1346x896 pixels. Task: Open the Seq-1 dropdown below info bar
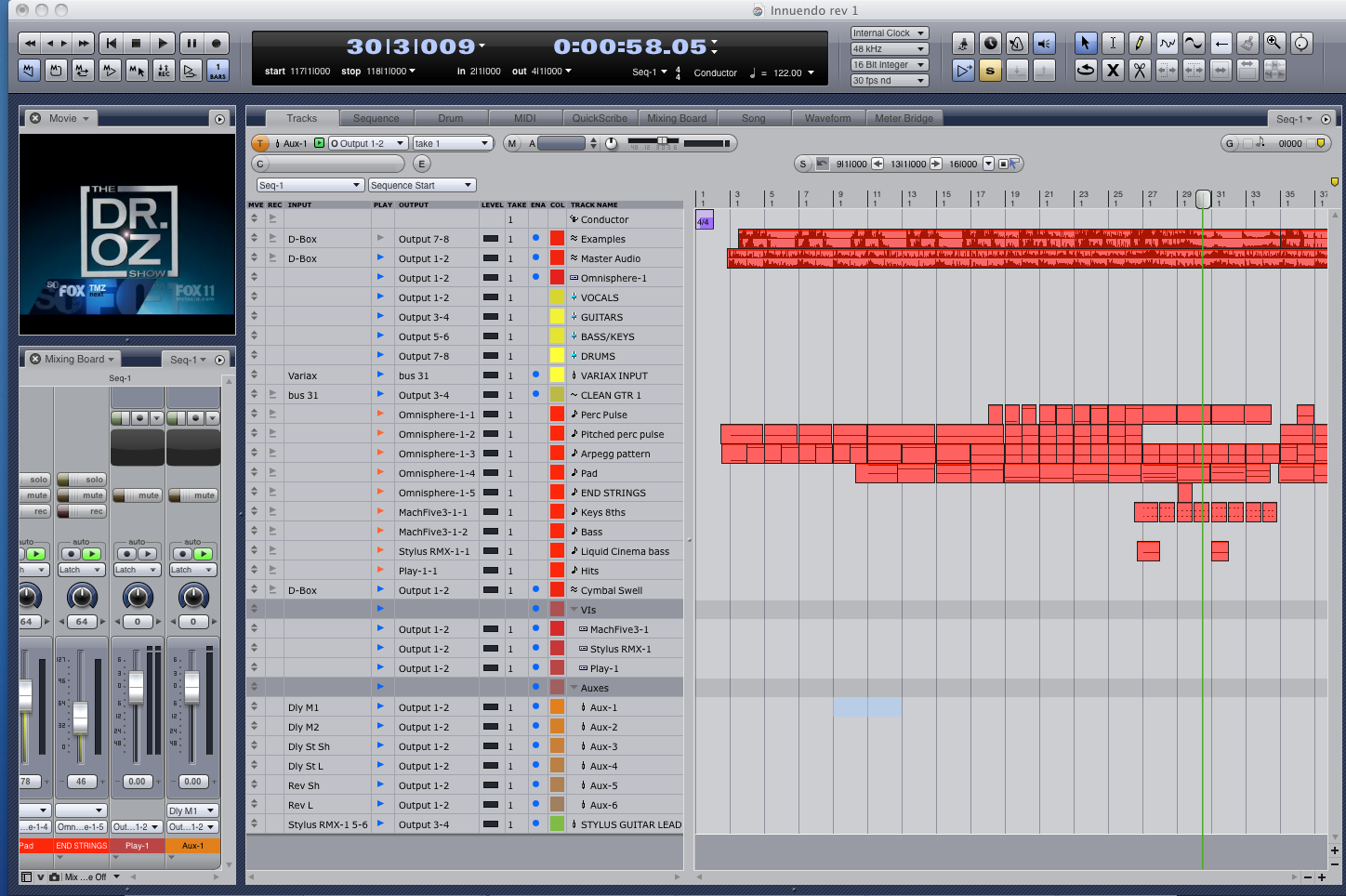coord(310,185)
